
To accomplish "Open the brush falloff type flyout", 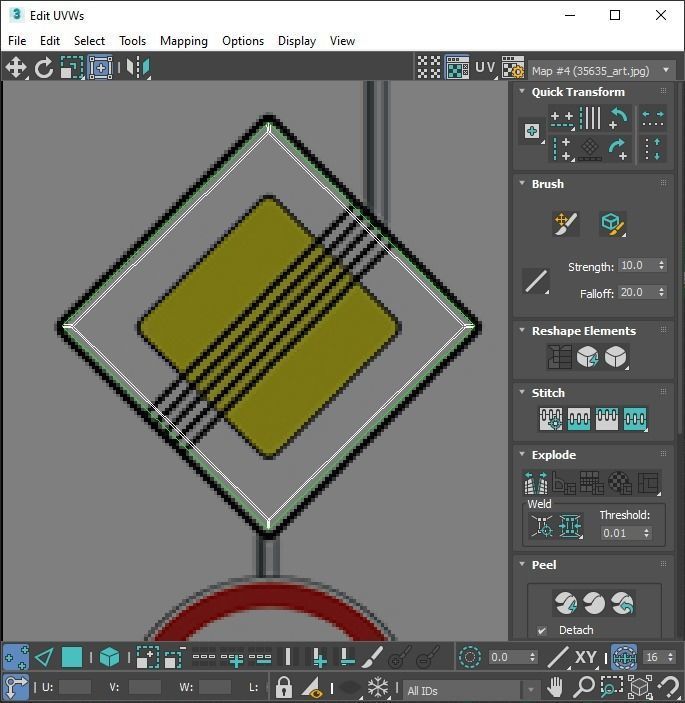I will coord(536,282).
